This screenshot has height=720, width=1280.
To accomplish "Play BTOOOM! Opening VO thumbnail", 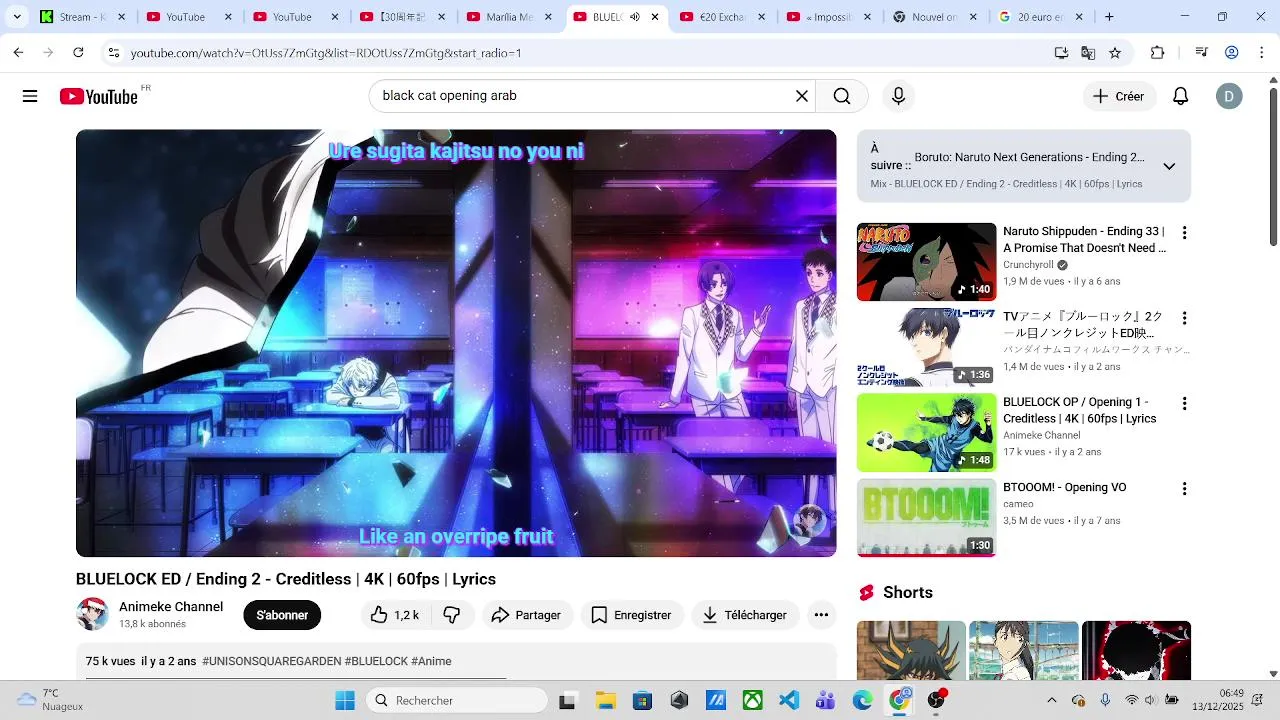I will [926, 518].
